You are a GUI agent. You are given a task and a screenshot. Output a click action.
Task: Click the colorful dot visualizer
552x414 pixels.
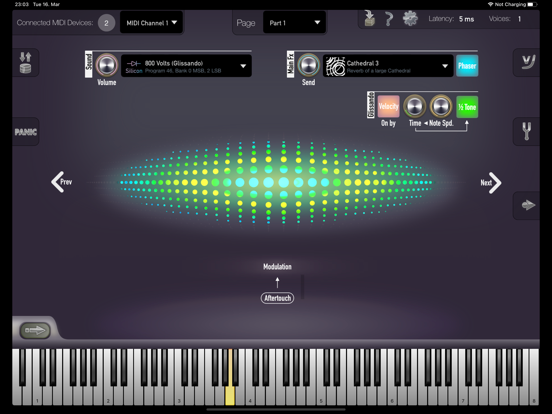(276, 182)
